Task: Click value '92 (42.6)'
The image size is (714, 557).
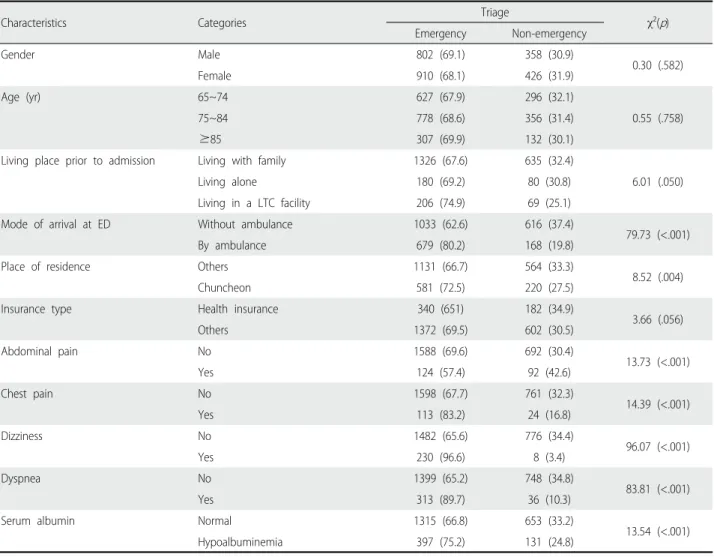Action: (x=549, y=372)
